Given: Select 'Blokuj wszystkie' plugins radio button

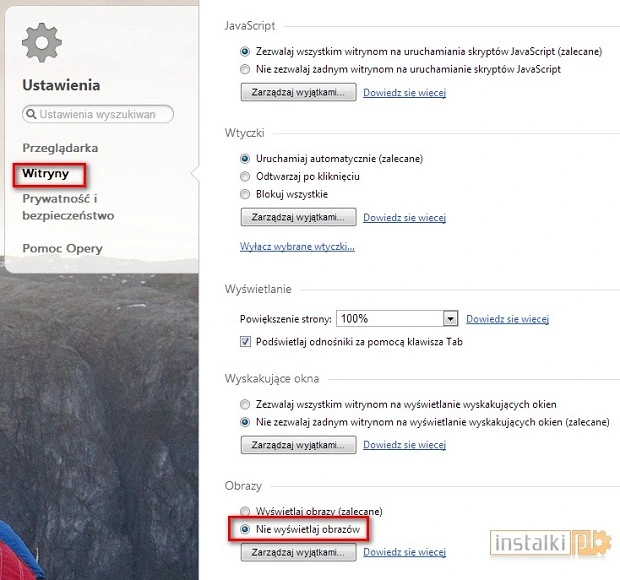Looking at the screenshot, I should [245, 194].
